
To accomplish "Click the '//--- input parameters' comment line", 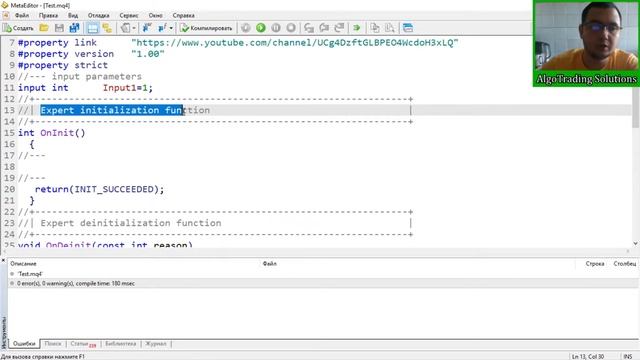I will point(80,76).
